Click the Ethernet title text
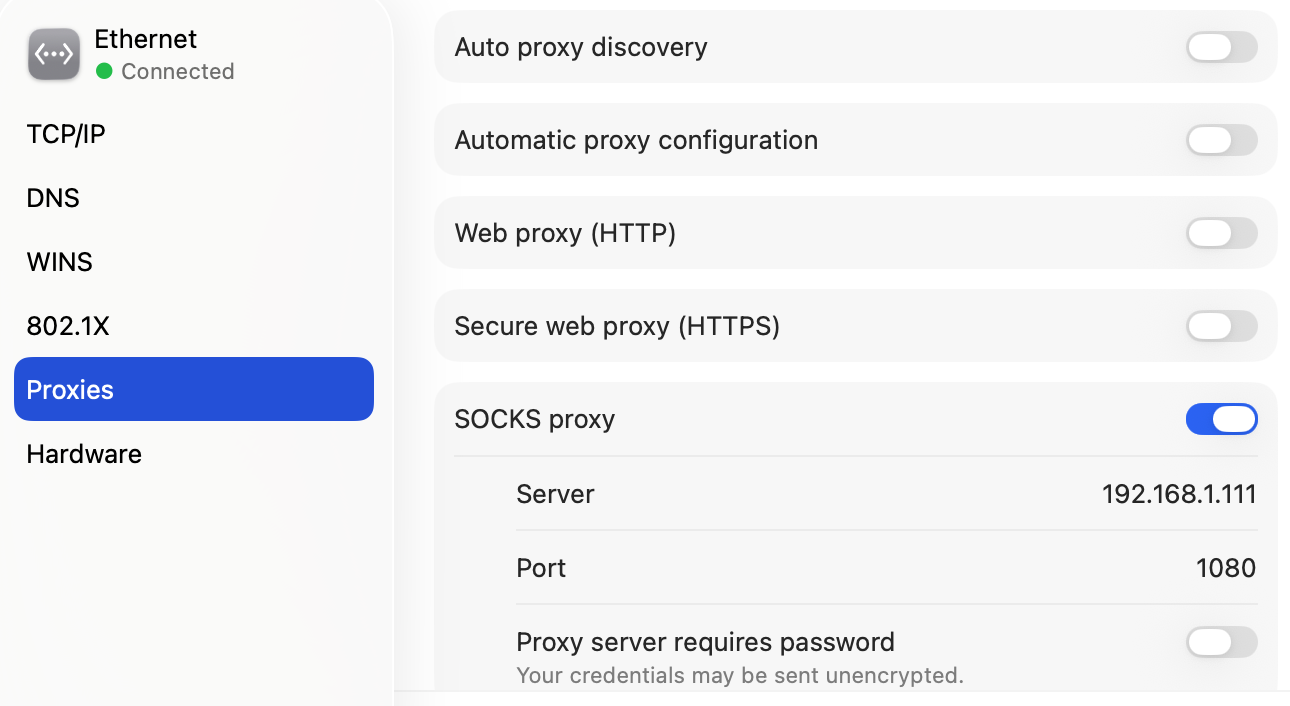 (x=146, y=39)
